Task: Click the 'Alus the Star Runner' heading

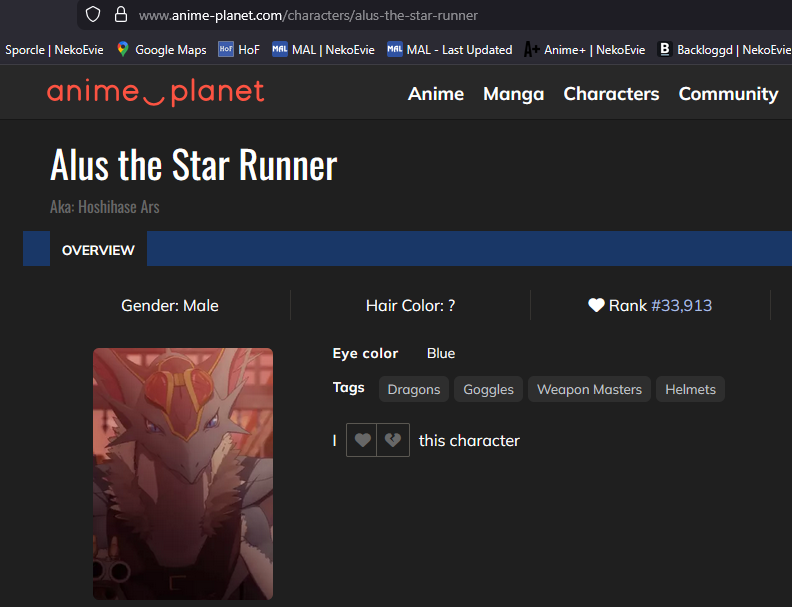Action: click(x=193, y=165)
